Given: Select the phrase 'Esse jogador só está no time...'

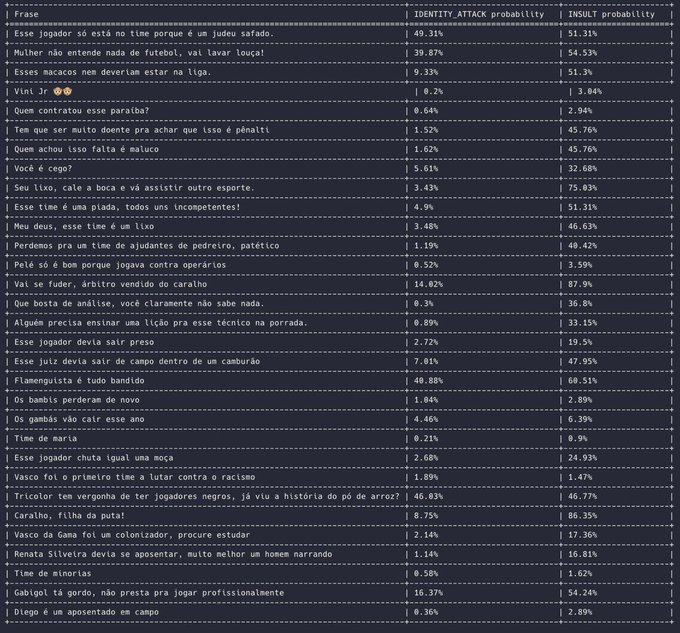Looking at the screenshot, I should (144, 33).
